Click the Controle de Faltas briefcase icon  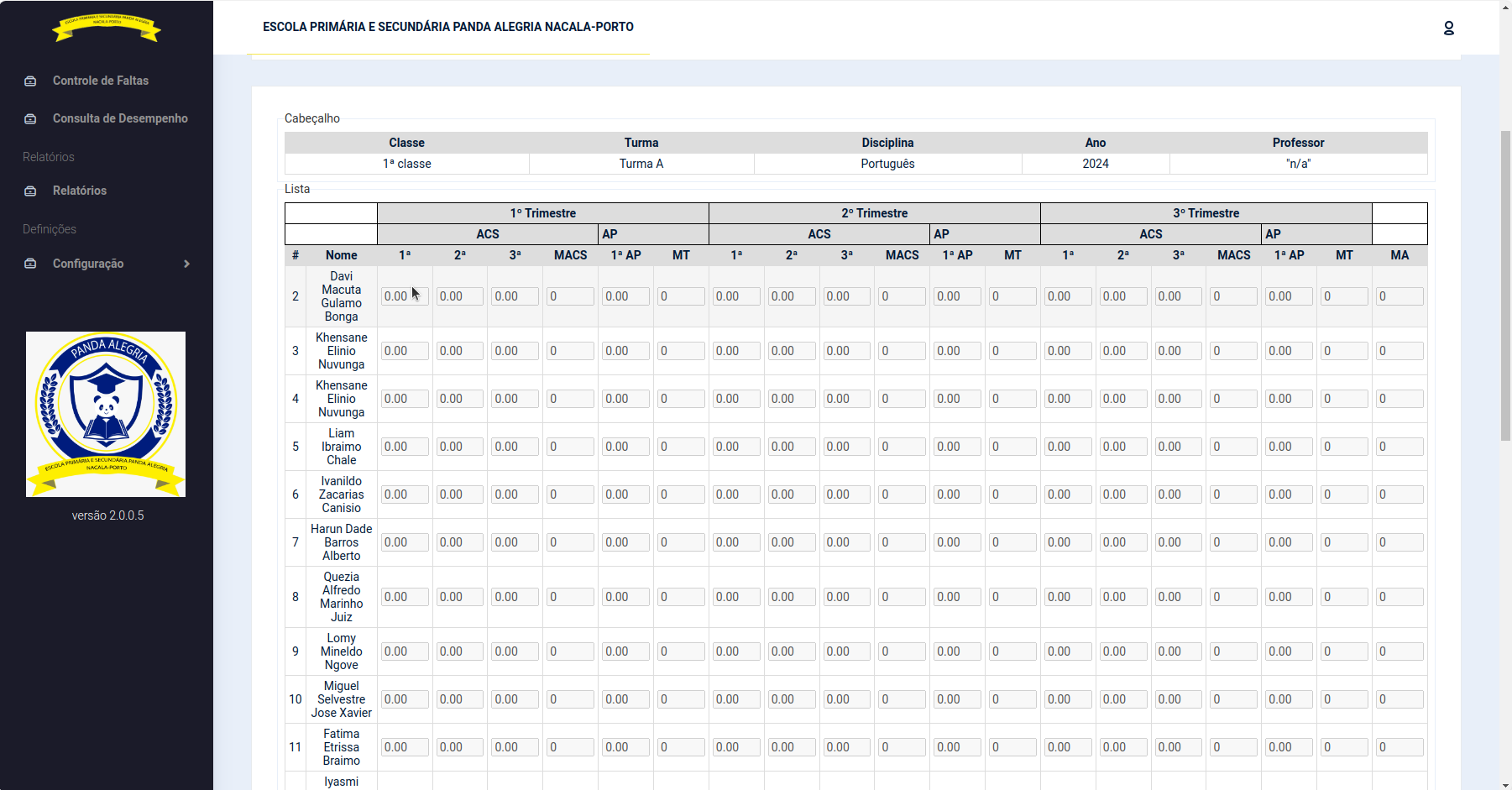30,81
